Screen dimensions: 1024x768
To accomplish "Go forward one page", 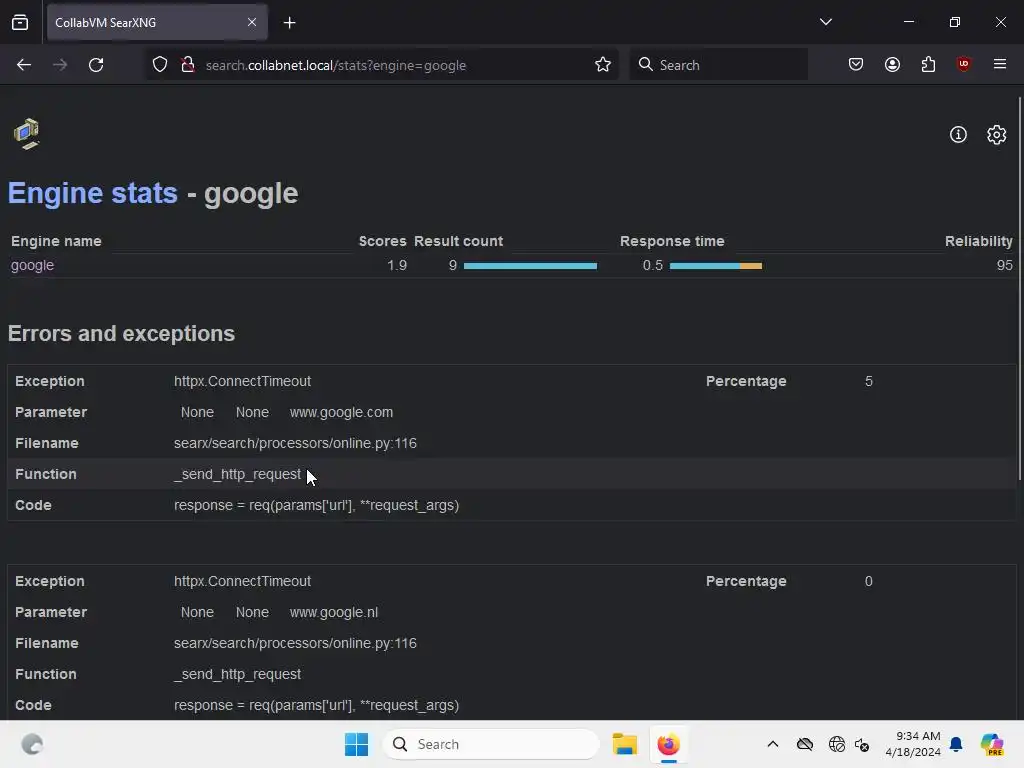I will coord(60,65).
